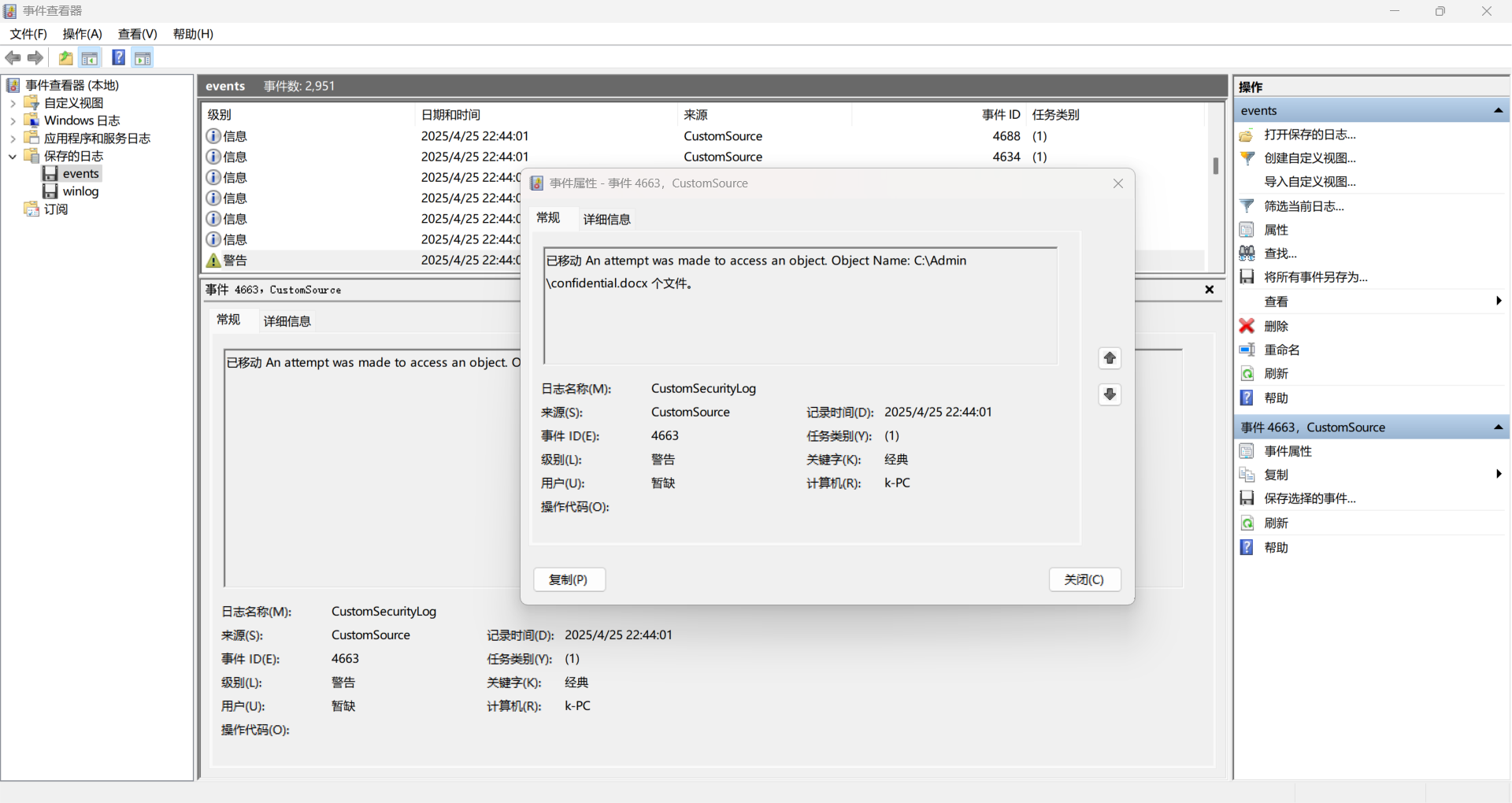Collapse the Saved Logs tree node
The height and width of the screenshot is (803, 1512).
pos(13,156)
